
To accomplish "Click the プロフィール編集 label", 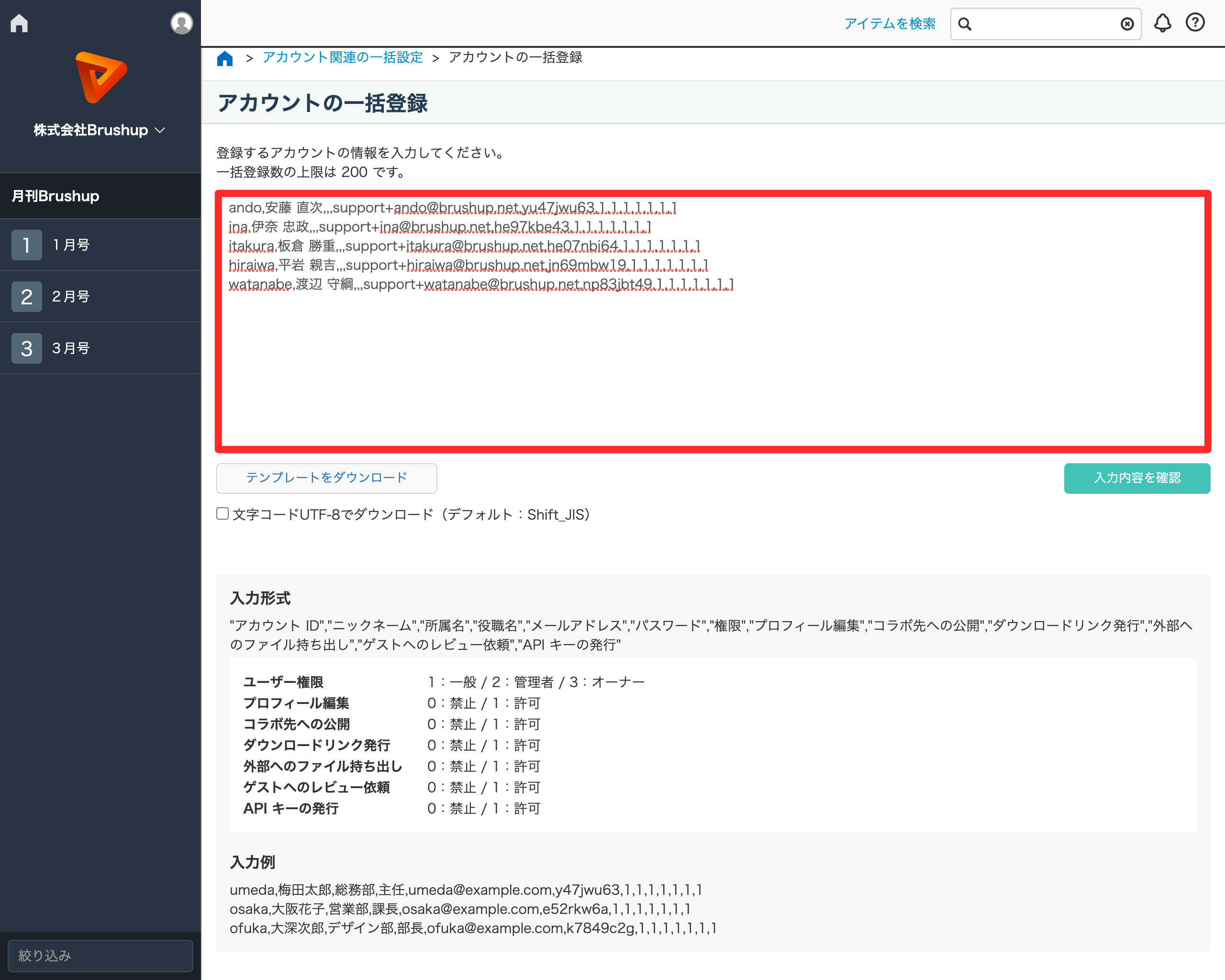I will point(296,703).
